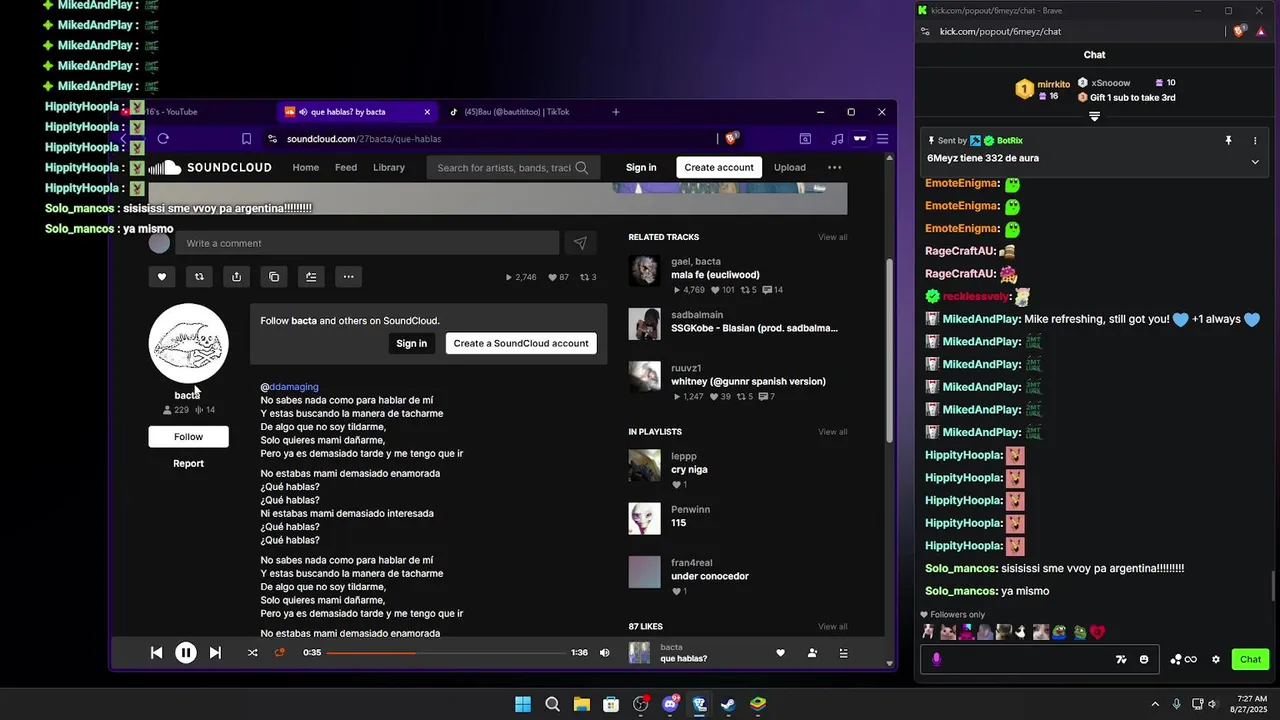This screenshot has width=1280, height=720.
Task: Open track mala fe (eucliwood)
Action: tap(715, 275)
